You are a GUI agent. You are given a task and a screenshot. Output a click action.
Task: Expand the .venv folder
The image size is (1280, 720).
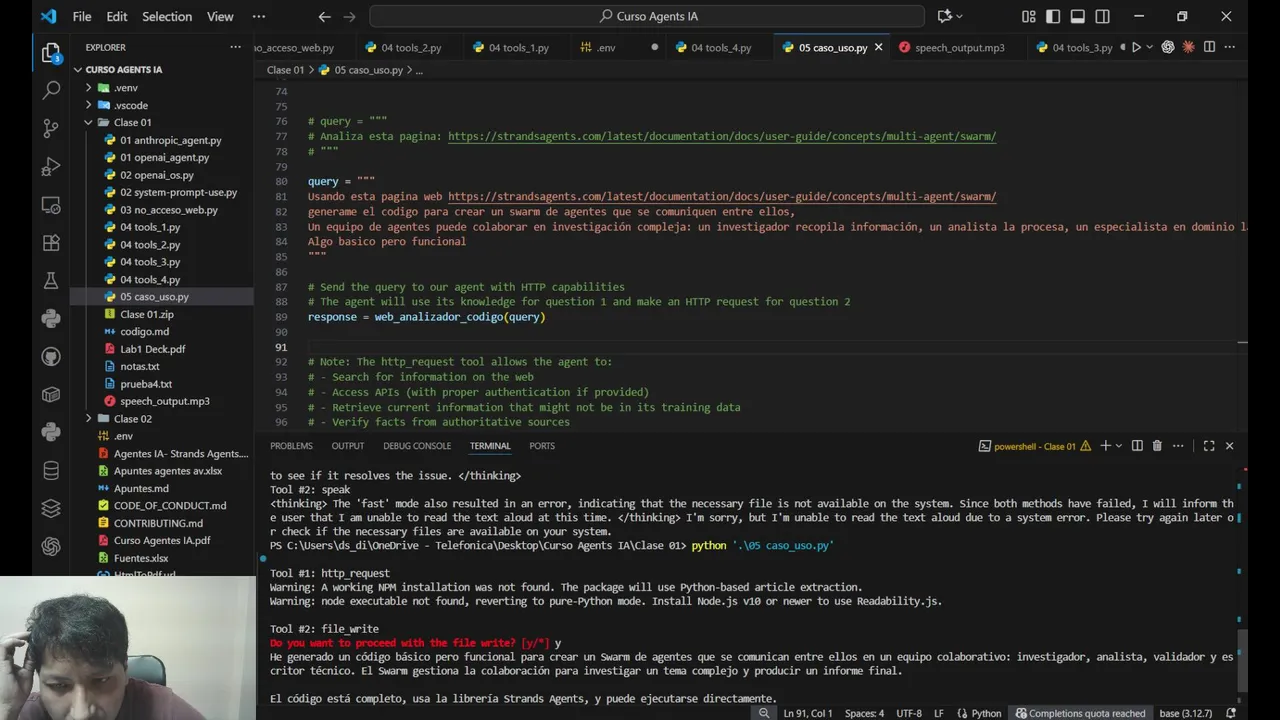(126, 88)
